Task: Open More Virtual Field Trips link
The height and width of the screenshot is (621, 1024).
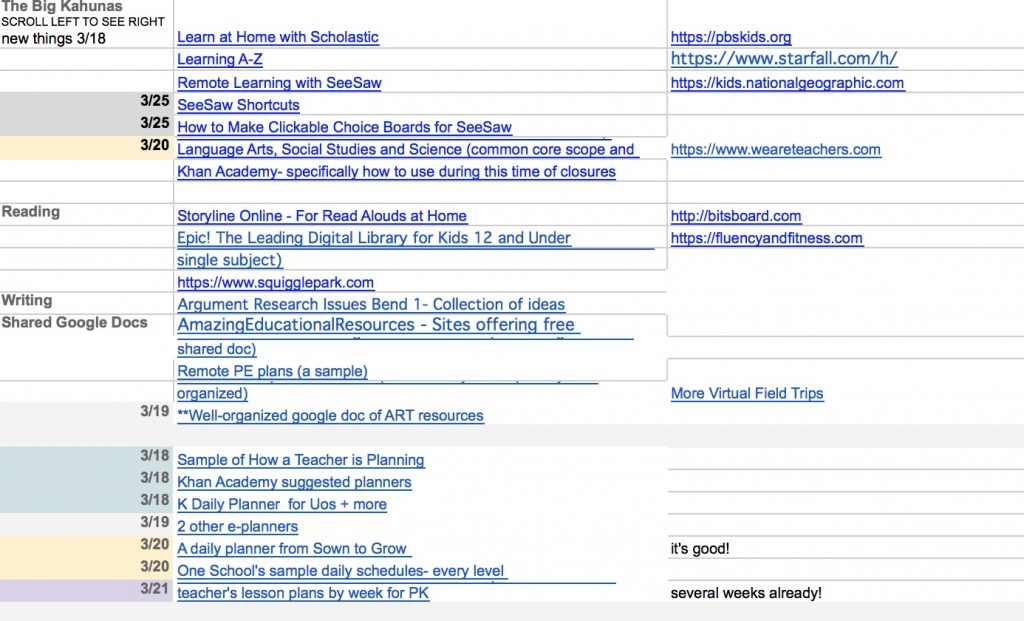Action: 746,394
